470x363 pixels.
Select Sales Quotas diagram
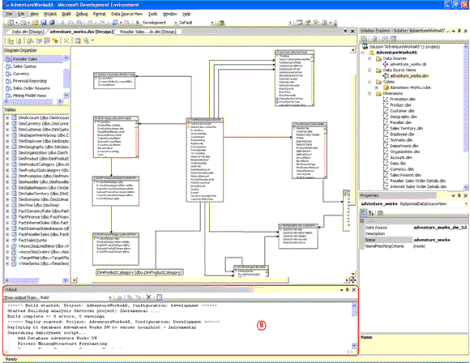[x=24, y=66]
